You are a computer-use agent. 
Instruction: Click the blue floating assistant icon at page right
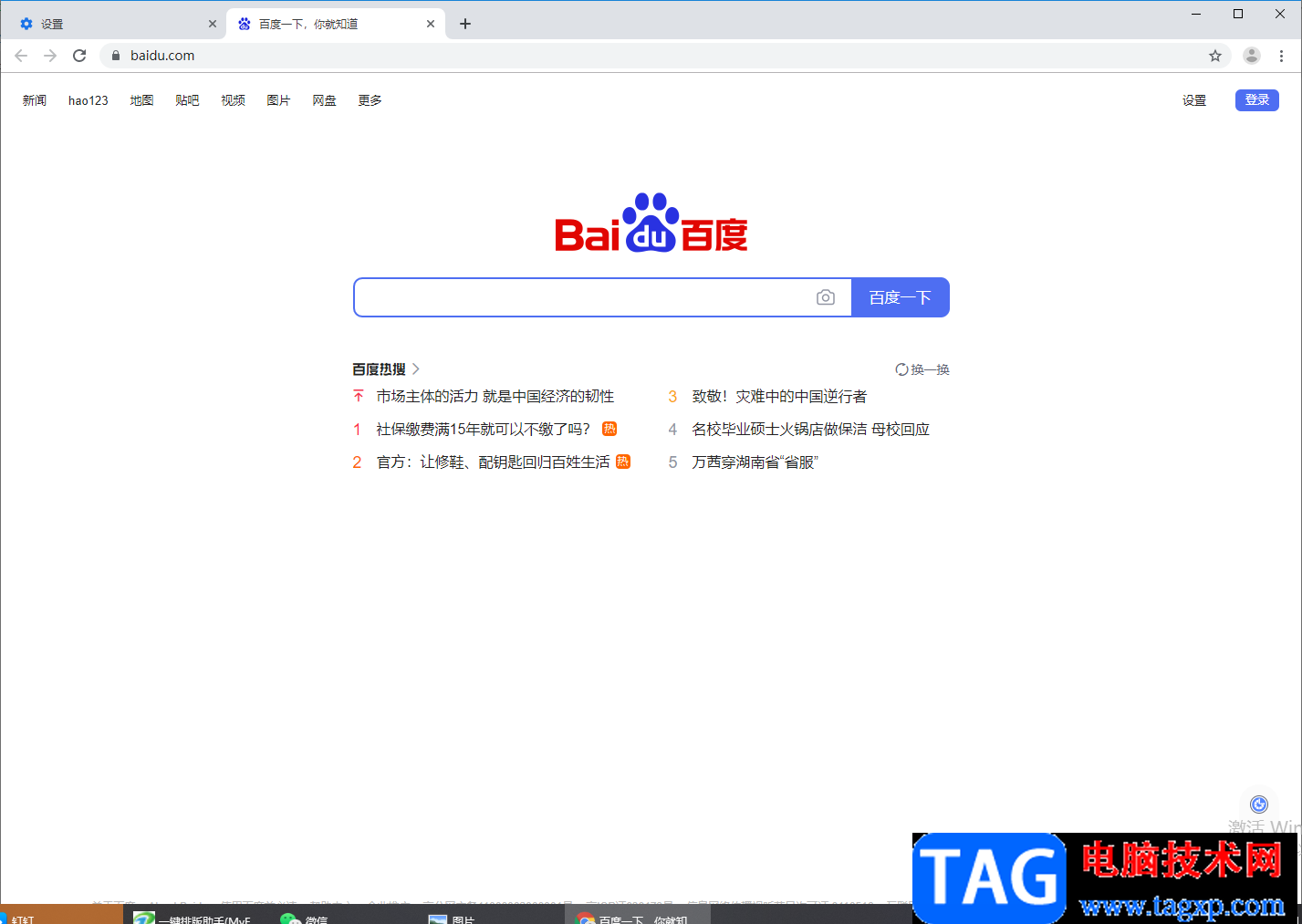pyautogui.click(x=1259, y=804)
